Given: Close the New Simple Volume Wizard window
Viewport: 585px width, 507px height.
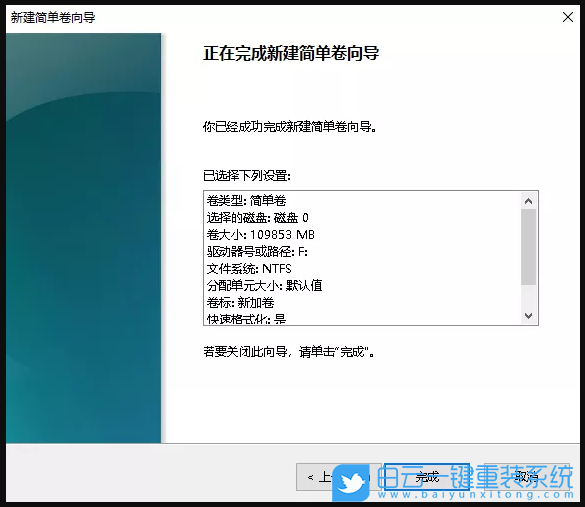Looking at the screenshot, I should pos(567,17).
